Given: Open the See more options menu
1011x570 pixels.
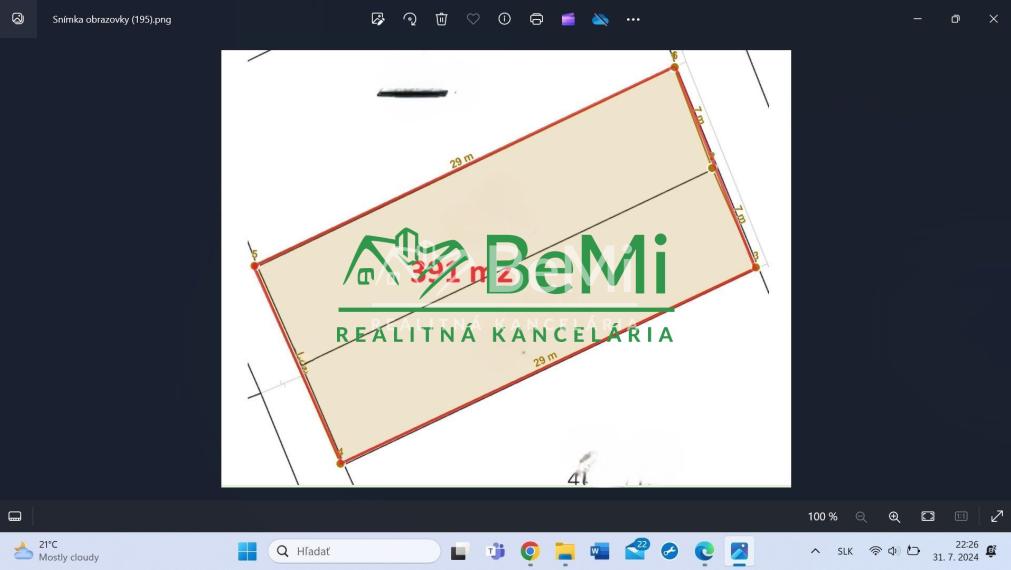Looking at the screenshot, I should coord(633,19).
